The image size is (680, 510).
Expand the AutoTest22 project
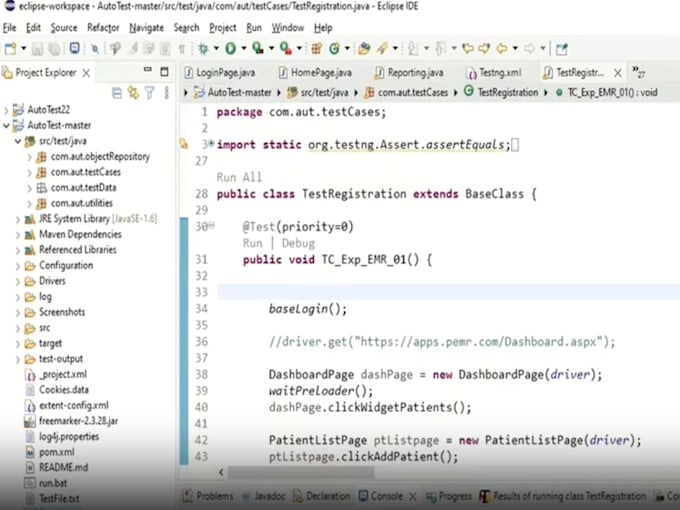6,110
